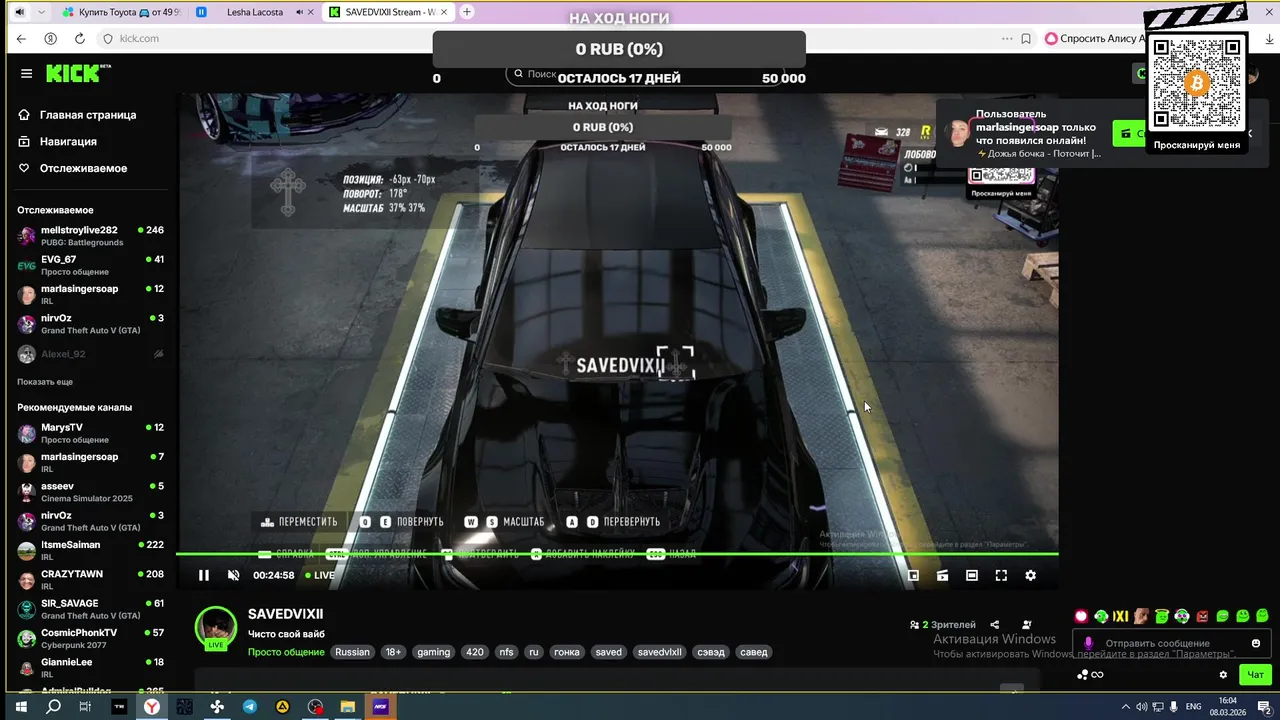Open the emoji picker in chat
Screen dimensions: 1280x720
(1256, 643)
